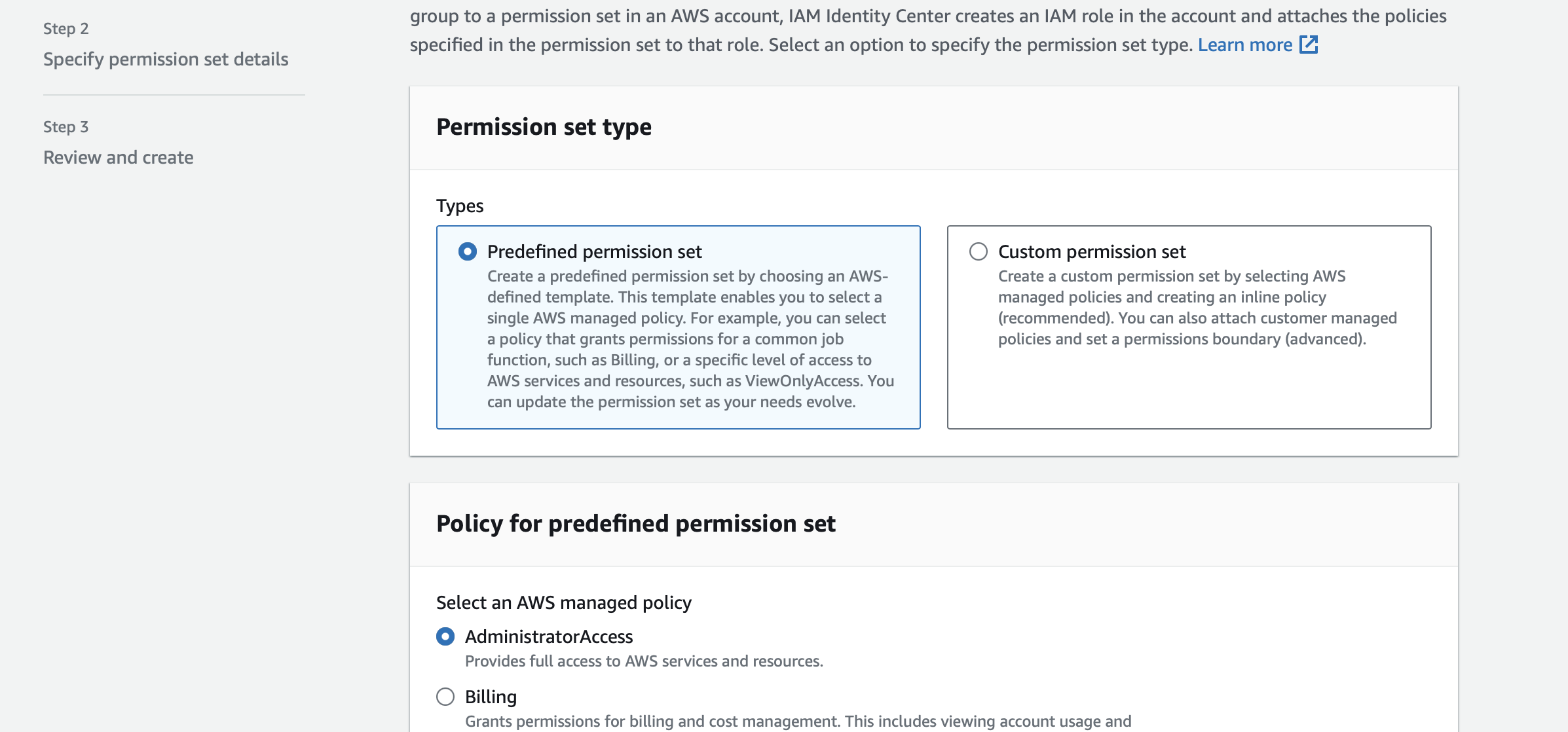This screenshot has height=732, width=1568.
Task: Click the AdministratorAccess policy label text
Action: point(549,636)
